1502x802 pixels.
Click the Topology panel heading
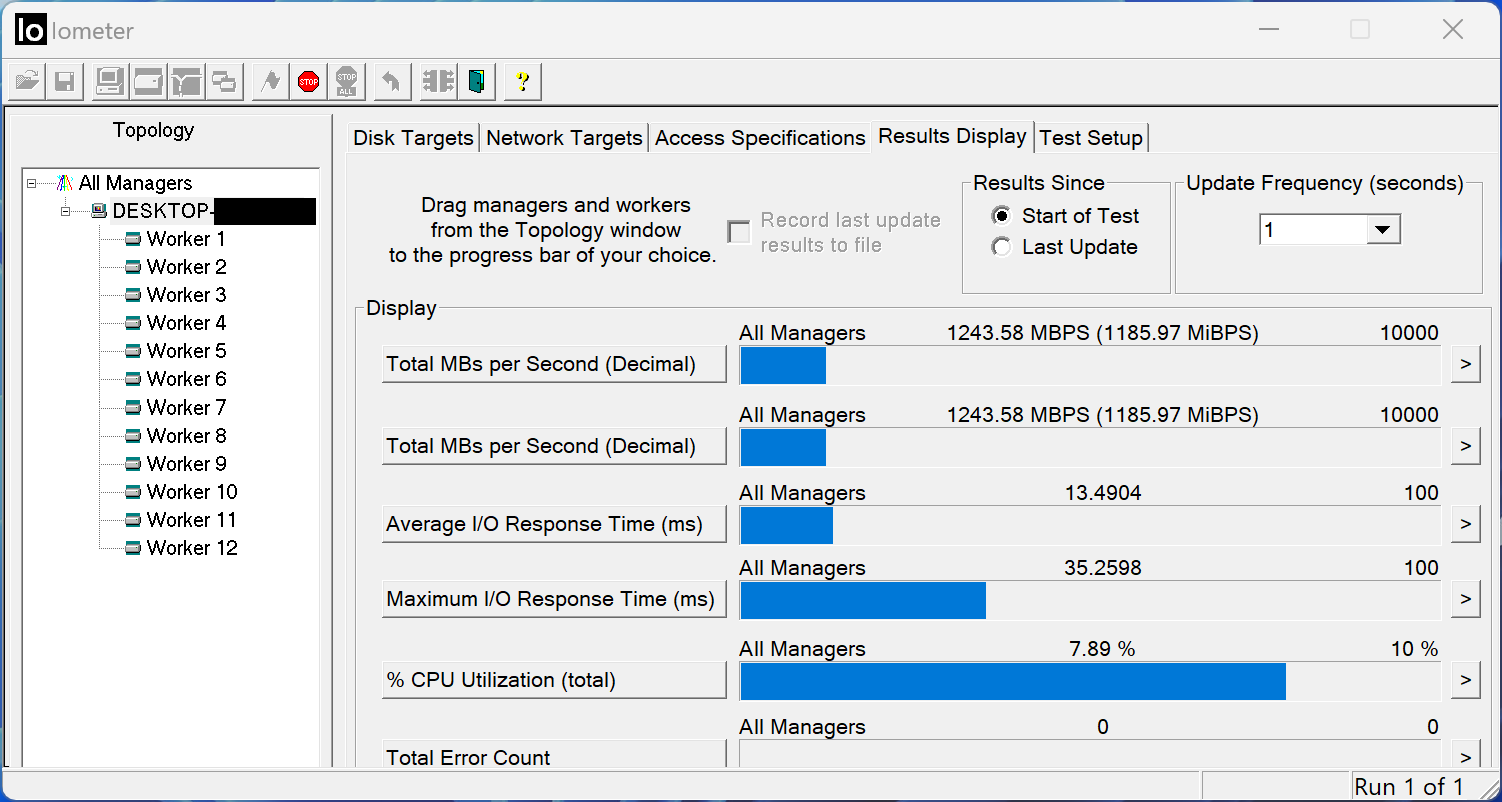[153, 130]
